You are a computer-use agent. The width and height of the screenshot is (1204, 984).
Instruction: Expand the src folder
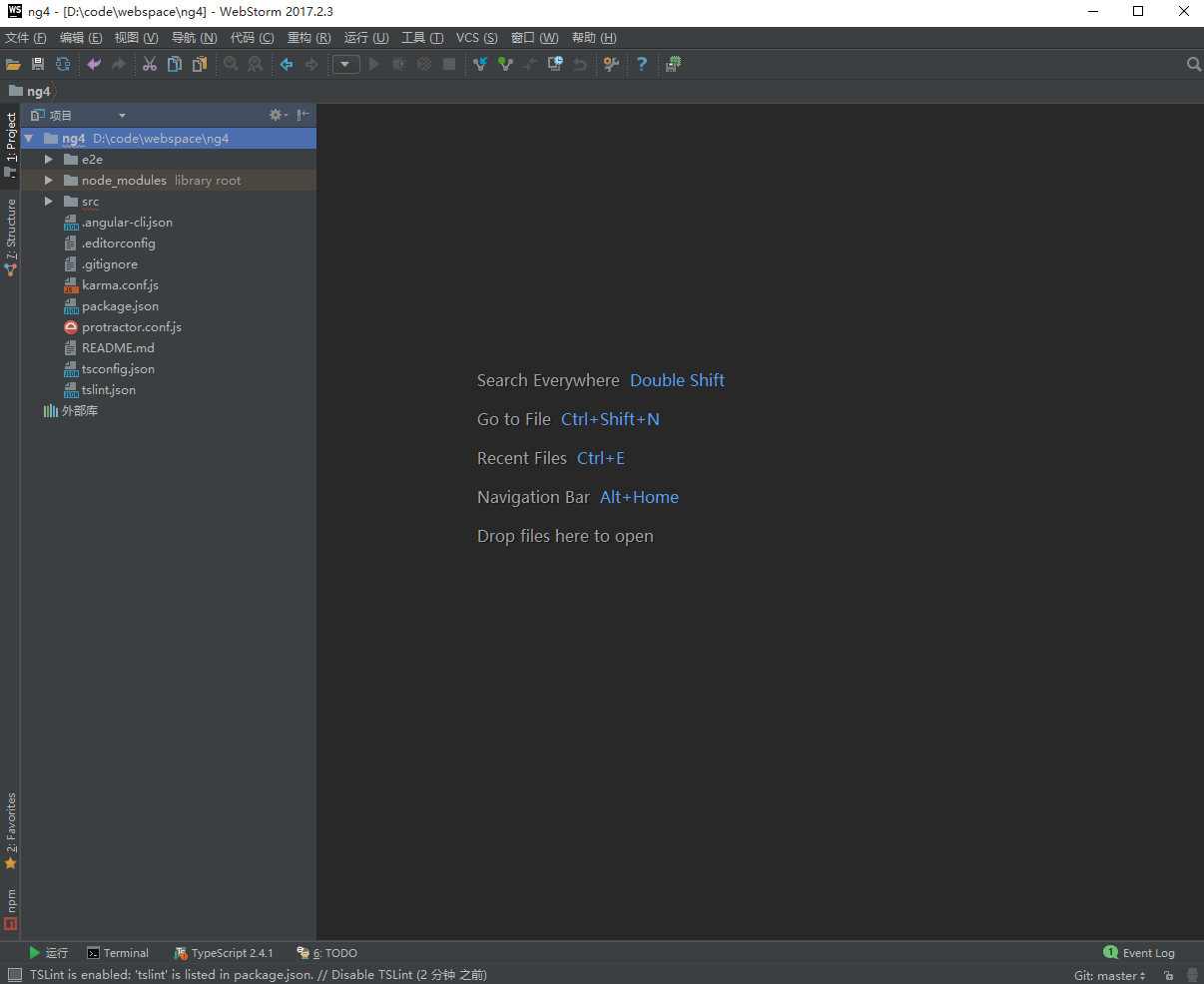(x=48, y=202)
